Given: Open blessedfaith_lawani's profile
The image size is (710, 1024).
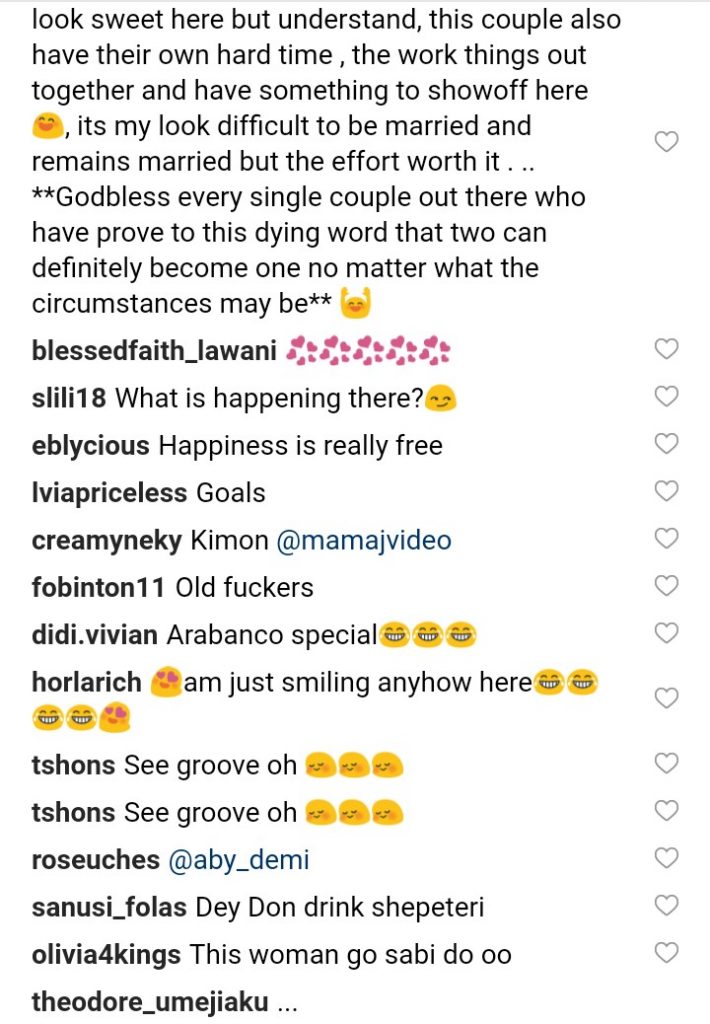Looking at the screenshot, I should [x=155, y=350].
